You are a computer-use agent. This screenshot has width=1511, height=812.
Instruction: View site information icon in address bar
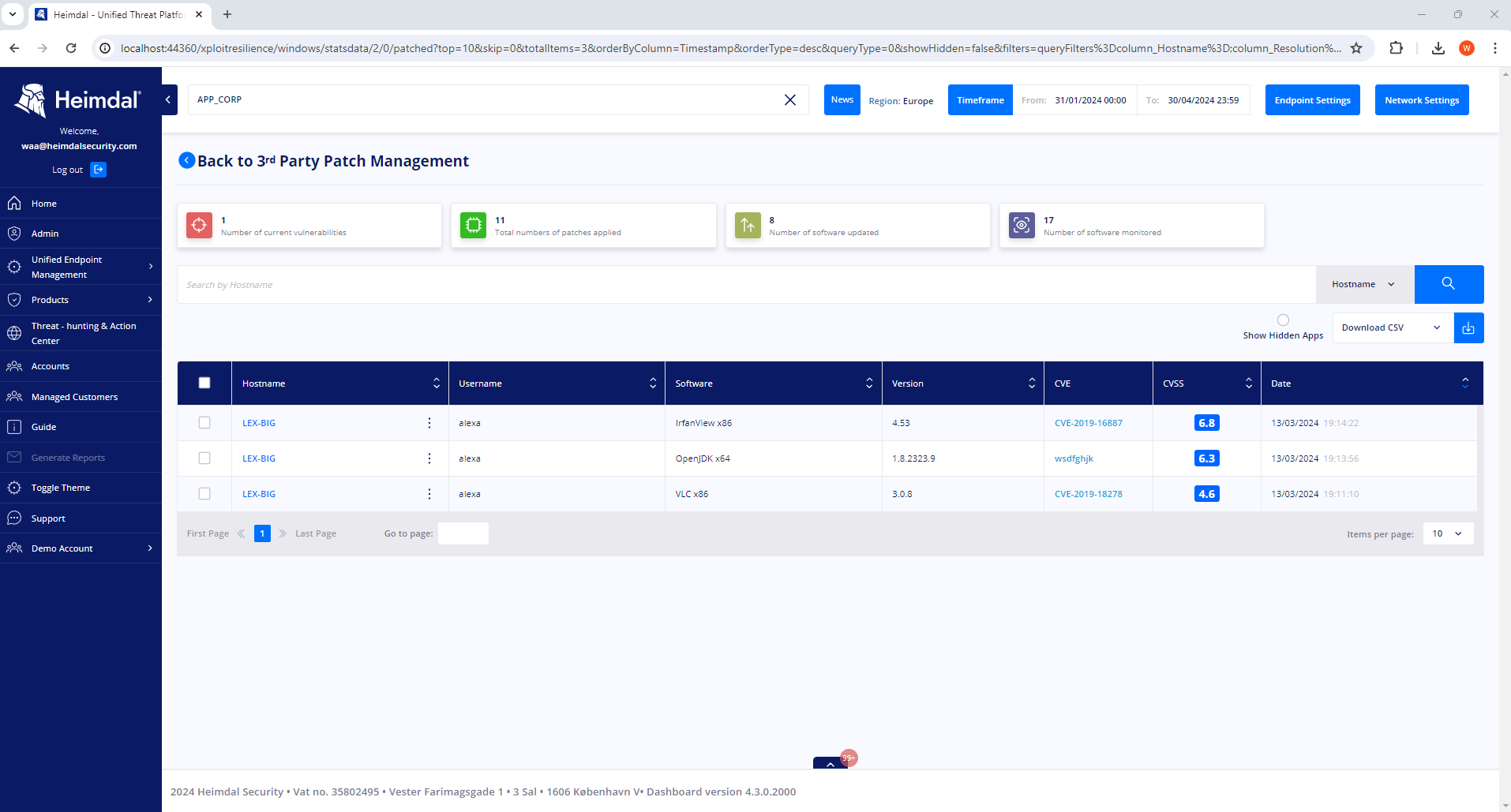(105, 48)
